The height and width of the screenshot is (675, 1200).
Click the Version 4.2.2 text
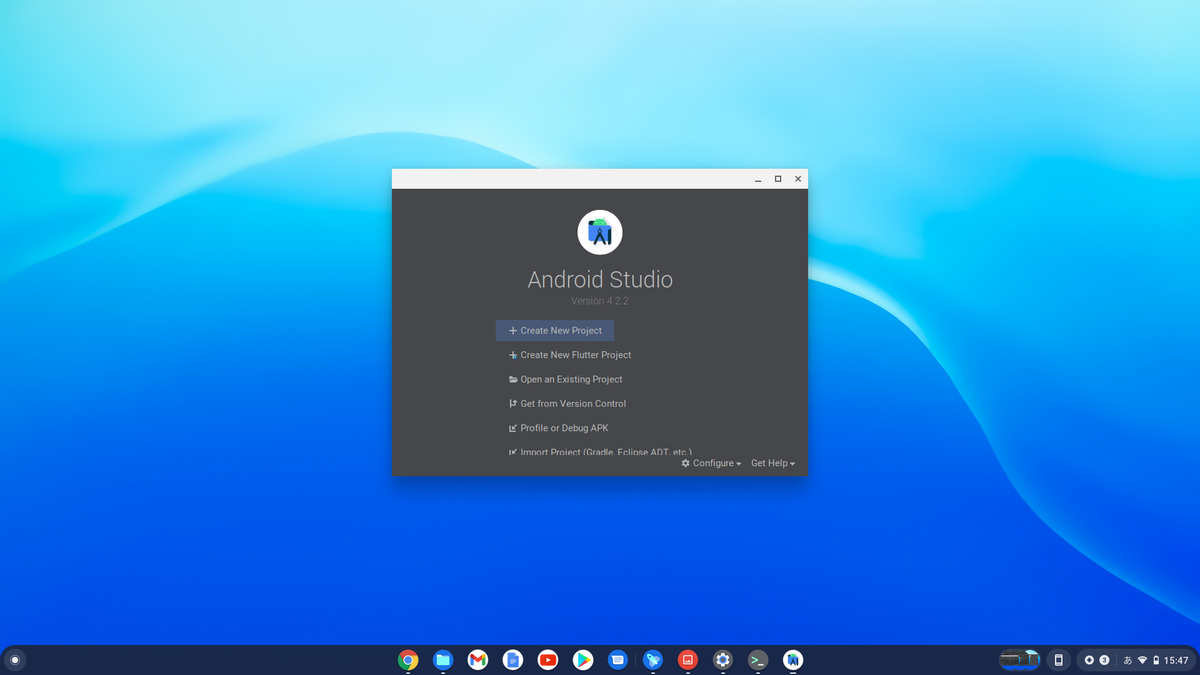600,301
